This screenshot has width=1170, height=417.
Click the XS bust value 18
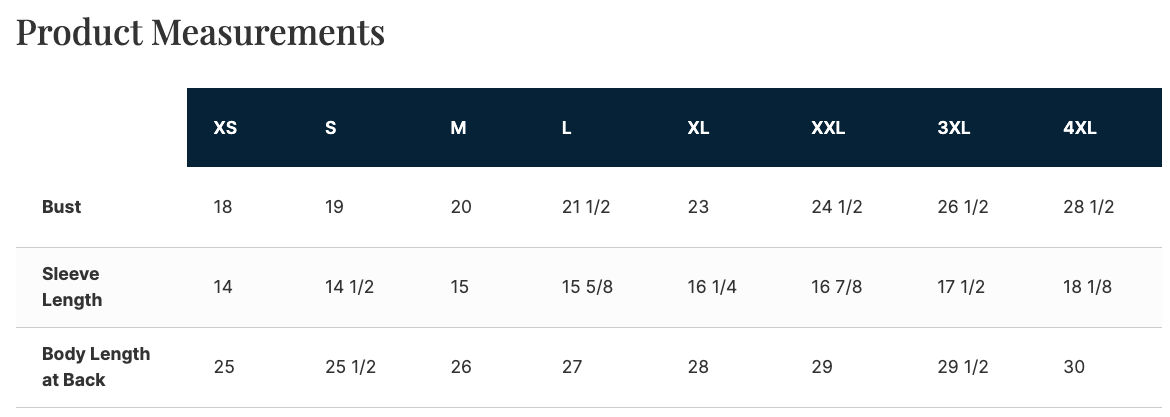coord(223,207)
